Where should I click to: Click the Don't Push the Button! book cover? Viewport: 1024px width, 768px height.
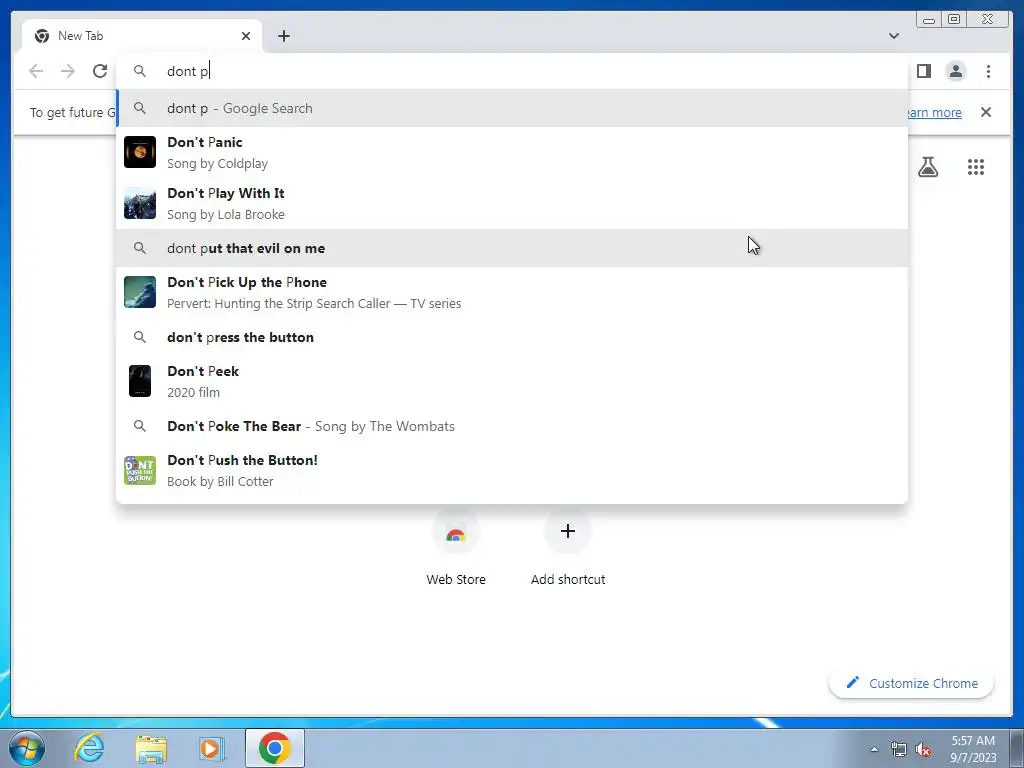pos(140,470)
